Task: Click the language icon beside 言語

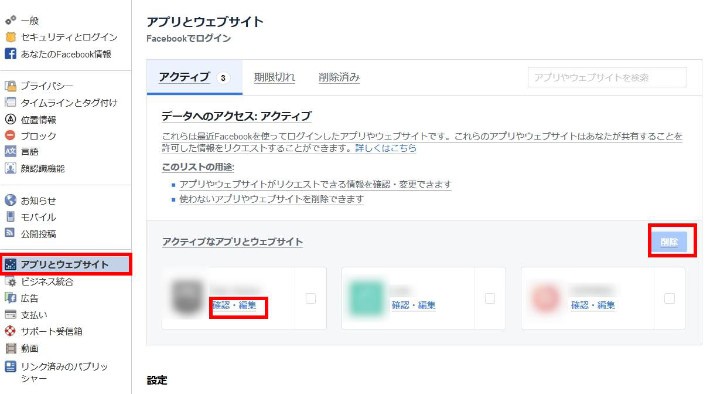Action: coord(10,152)
